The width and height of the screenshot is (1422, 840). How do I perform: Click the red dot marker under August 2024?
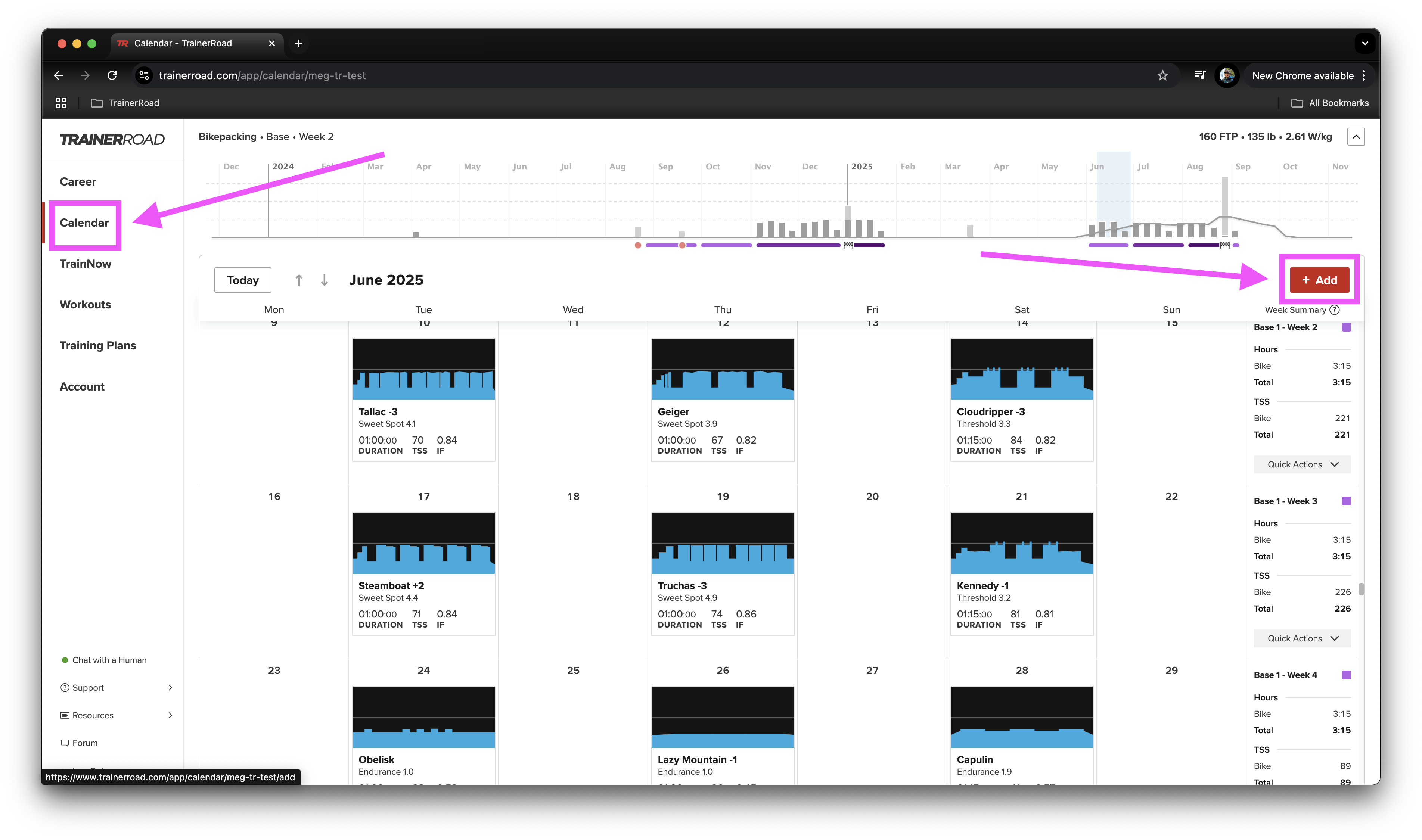[638, 245]
